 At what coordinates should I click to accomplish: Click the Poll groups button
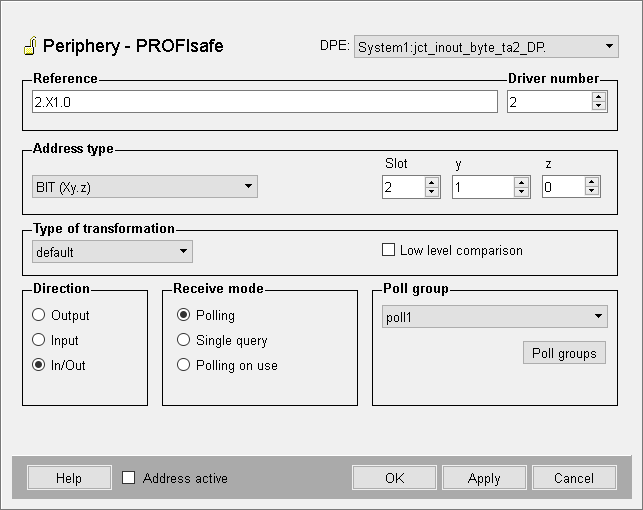(x=564, y=353)
